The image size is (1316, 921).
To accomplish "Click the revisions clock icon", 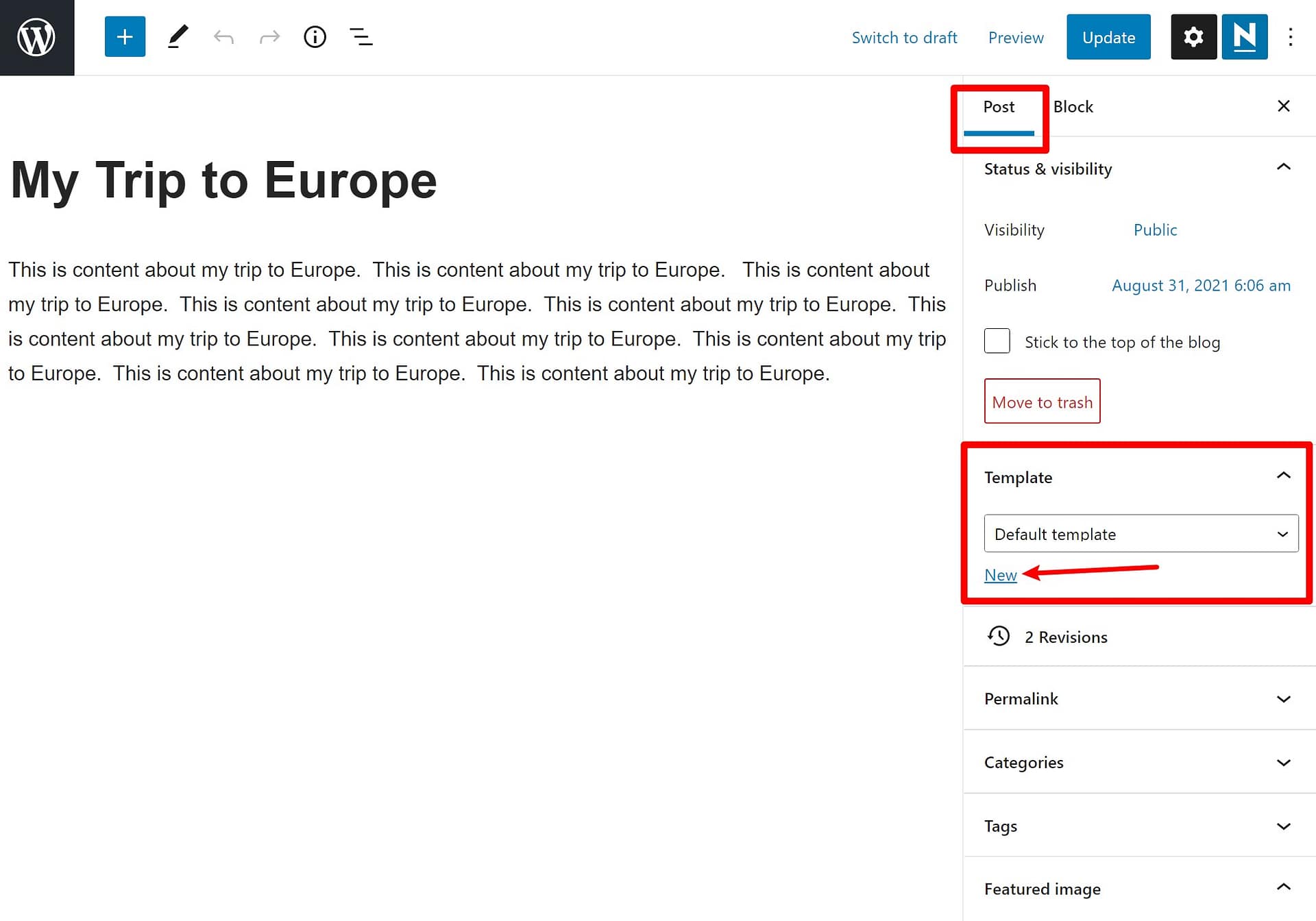I will pyautogui.click(x=999, y=636).
